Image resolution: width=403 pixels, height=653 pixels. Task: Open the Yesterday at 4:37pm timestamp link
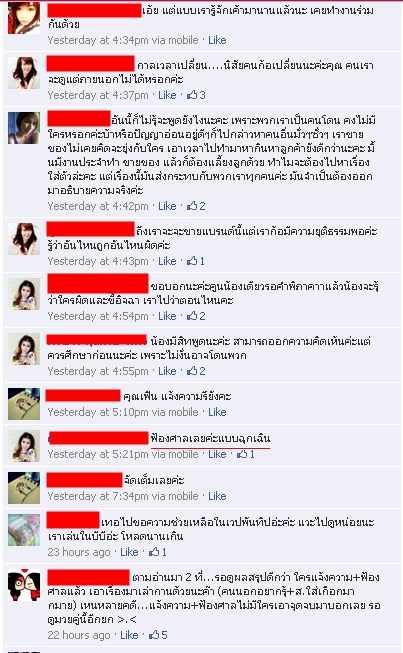tap(98, 95)
